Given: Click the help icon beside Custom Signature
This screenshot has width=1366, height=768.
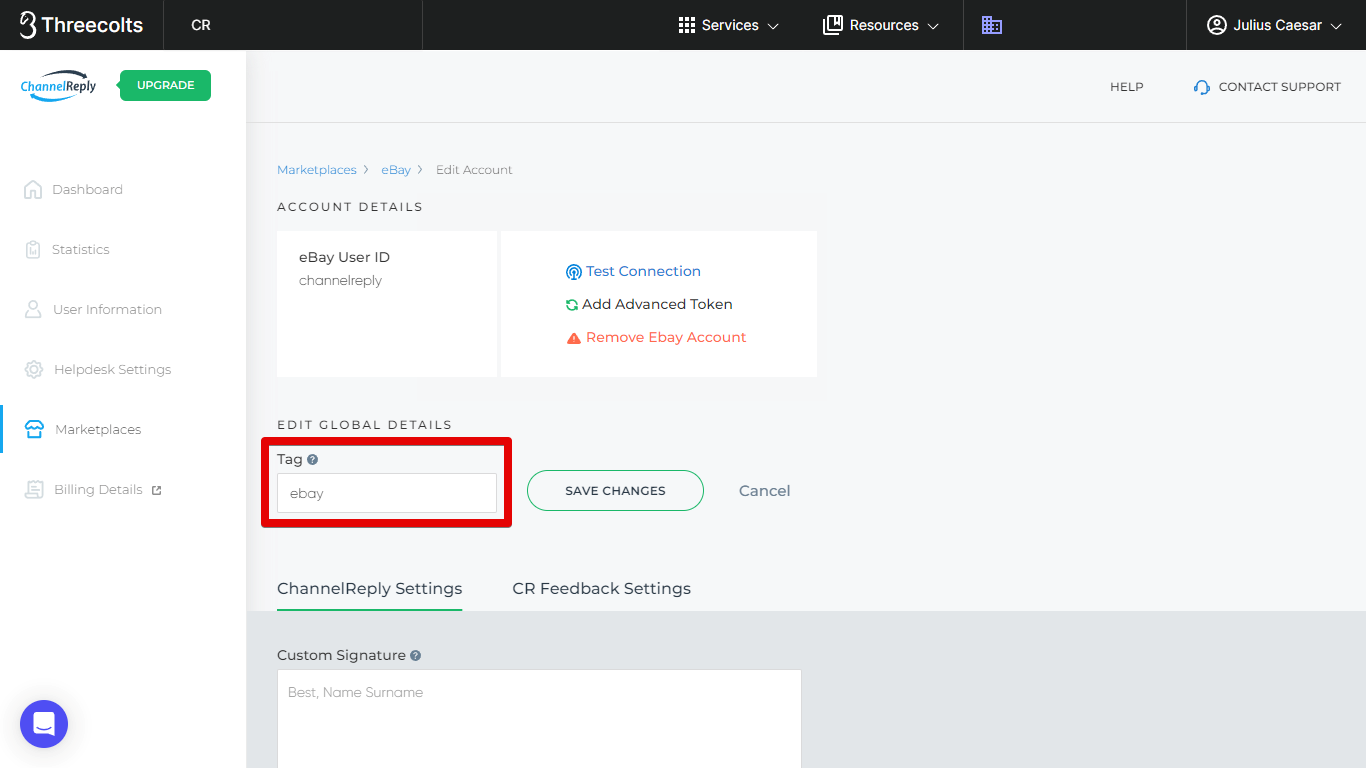Looking at the screenshot, I should [x=415, y=656].
